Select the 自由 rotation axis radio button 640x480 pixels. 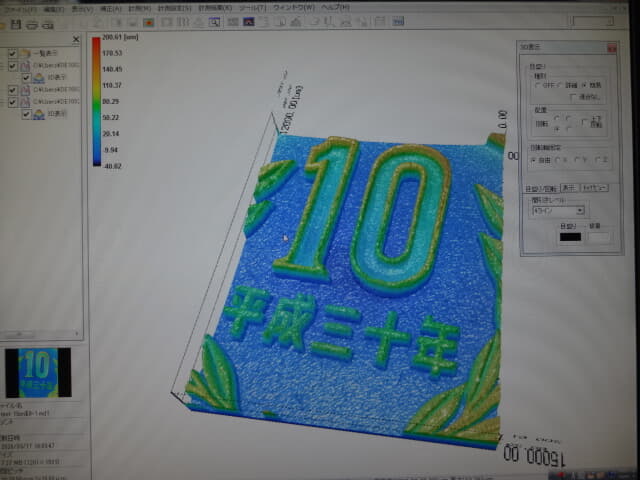[534, 160]
